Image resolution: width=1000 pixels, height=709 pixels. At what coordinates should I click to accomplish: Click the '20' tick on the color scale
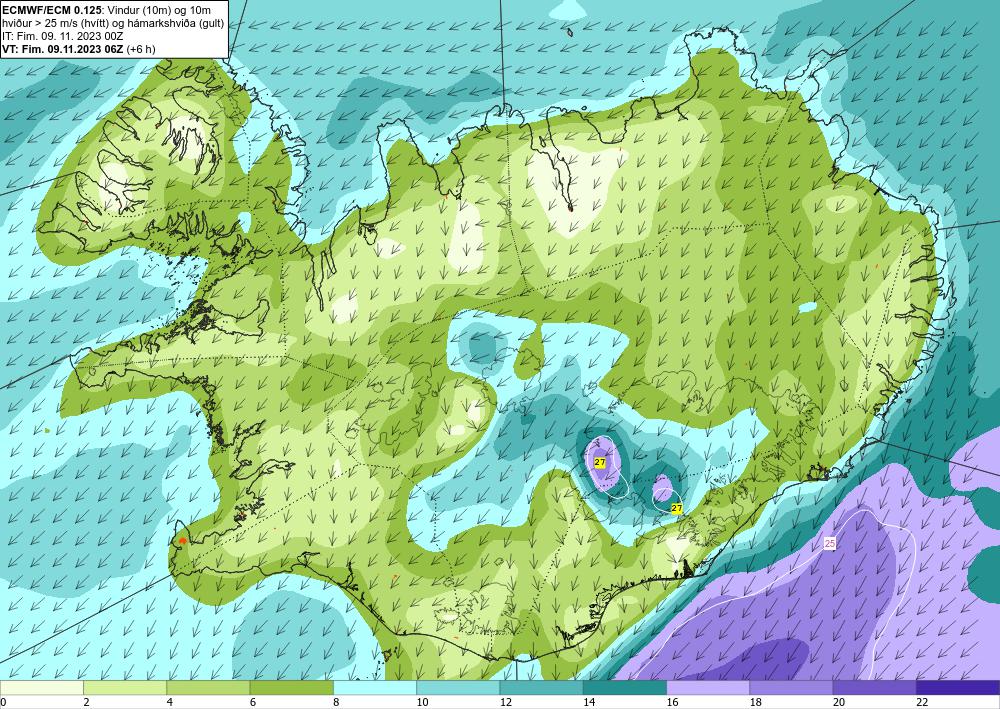(839, 702)
